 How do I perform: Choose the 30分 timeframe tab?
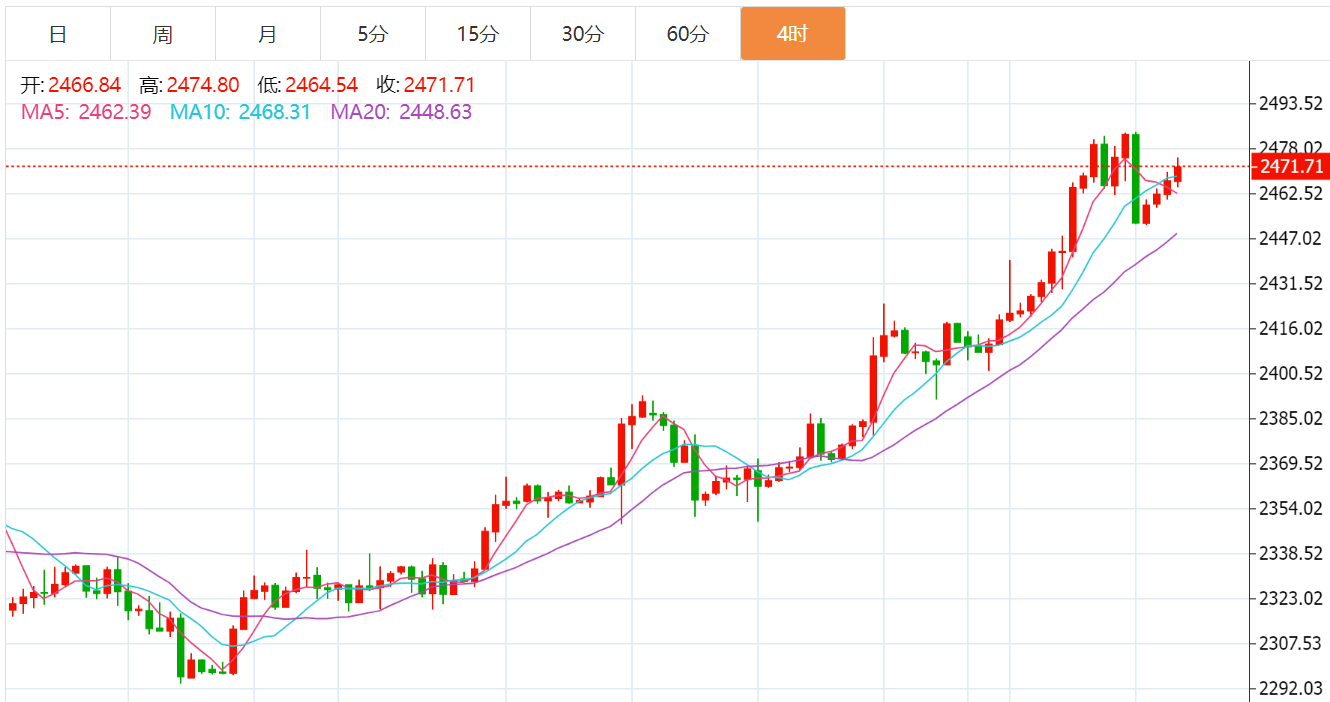[x=583, y=34]
